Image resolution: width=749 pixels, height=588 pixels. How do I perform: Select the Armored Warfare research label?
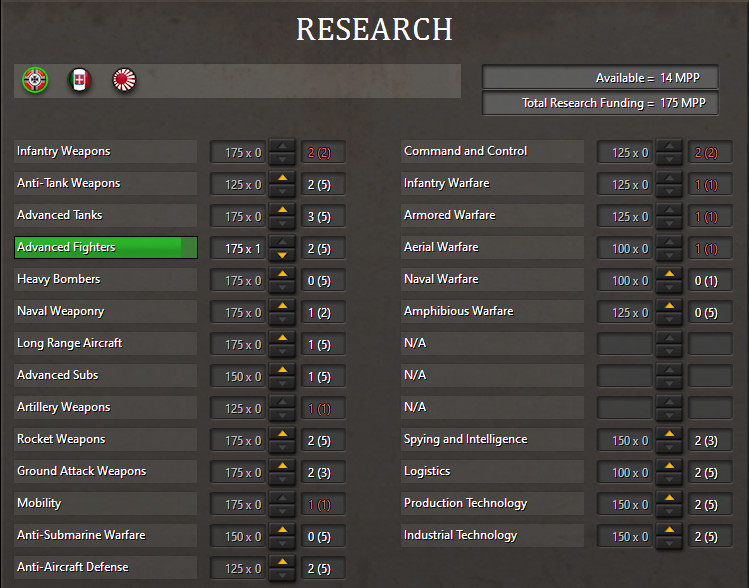(492, 215)
